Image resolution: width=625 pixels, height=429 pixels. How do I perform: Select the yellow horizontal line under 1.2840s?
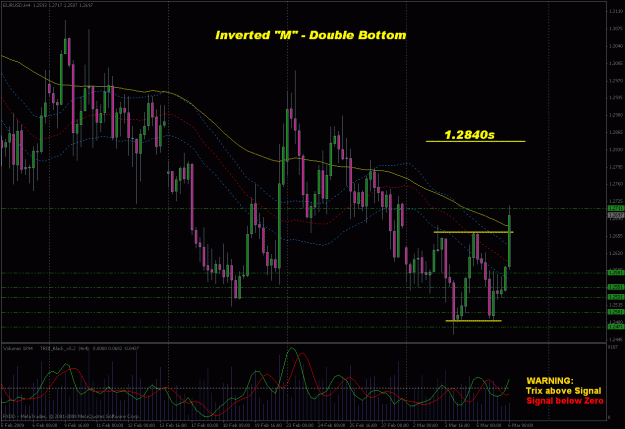click(476, 141)
